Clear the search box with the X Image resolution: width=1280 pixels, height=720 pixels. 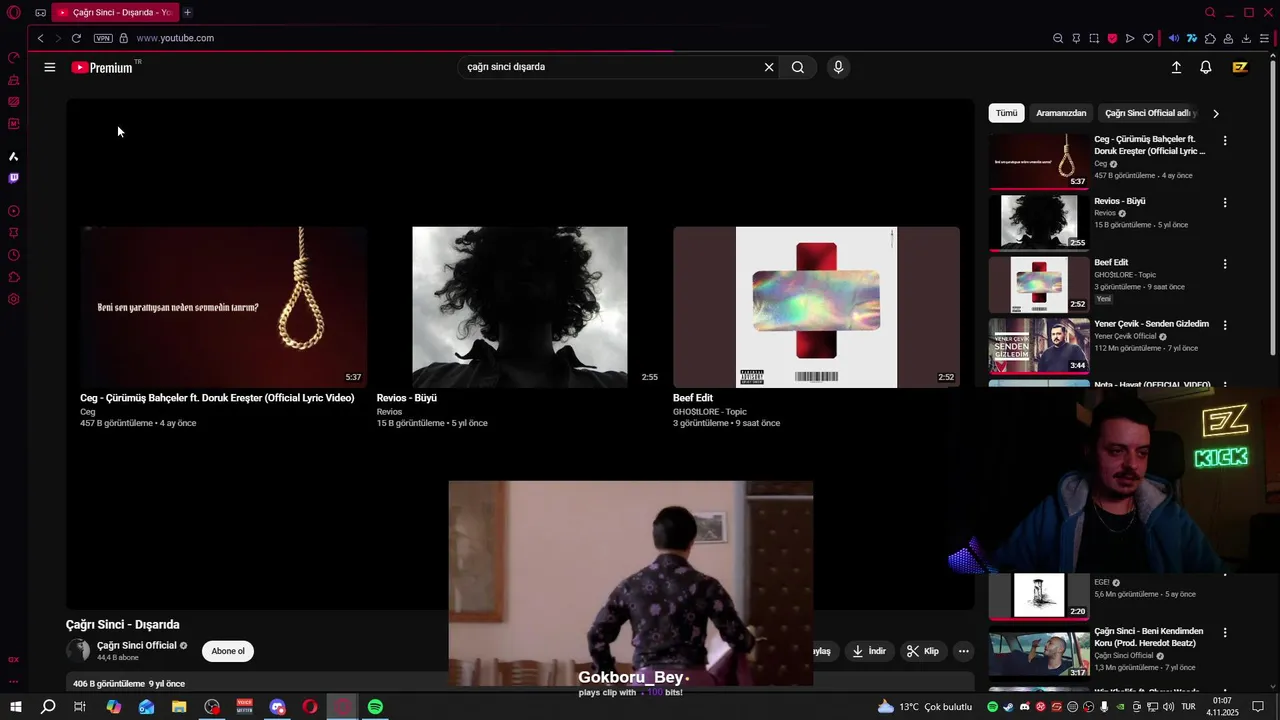point(769,67)
